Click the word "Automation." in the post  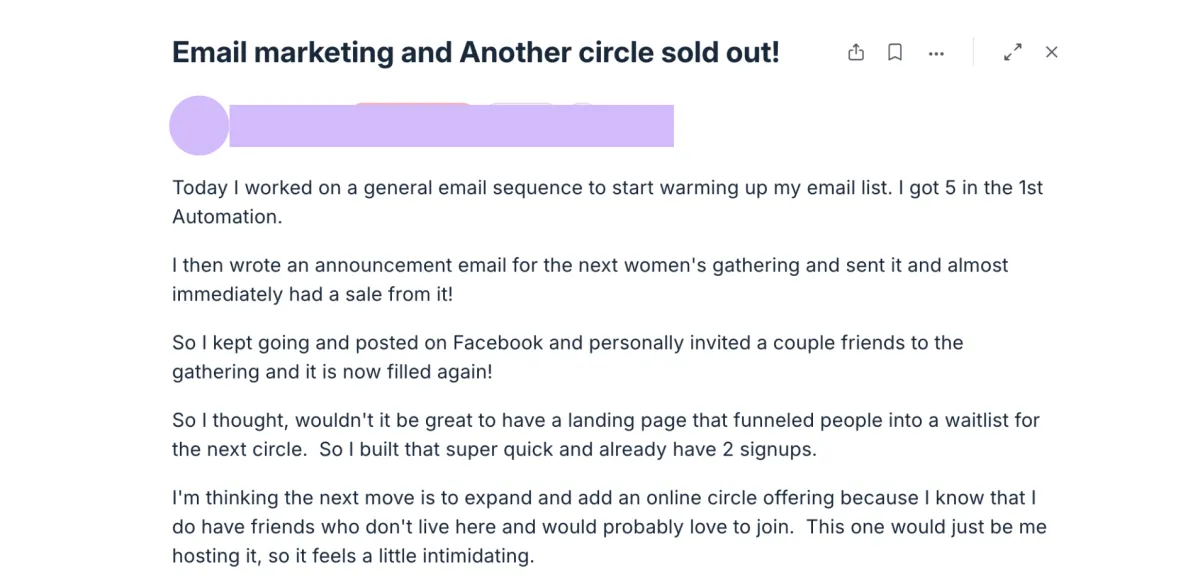click(227, 217)
